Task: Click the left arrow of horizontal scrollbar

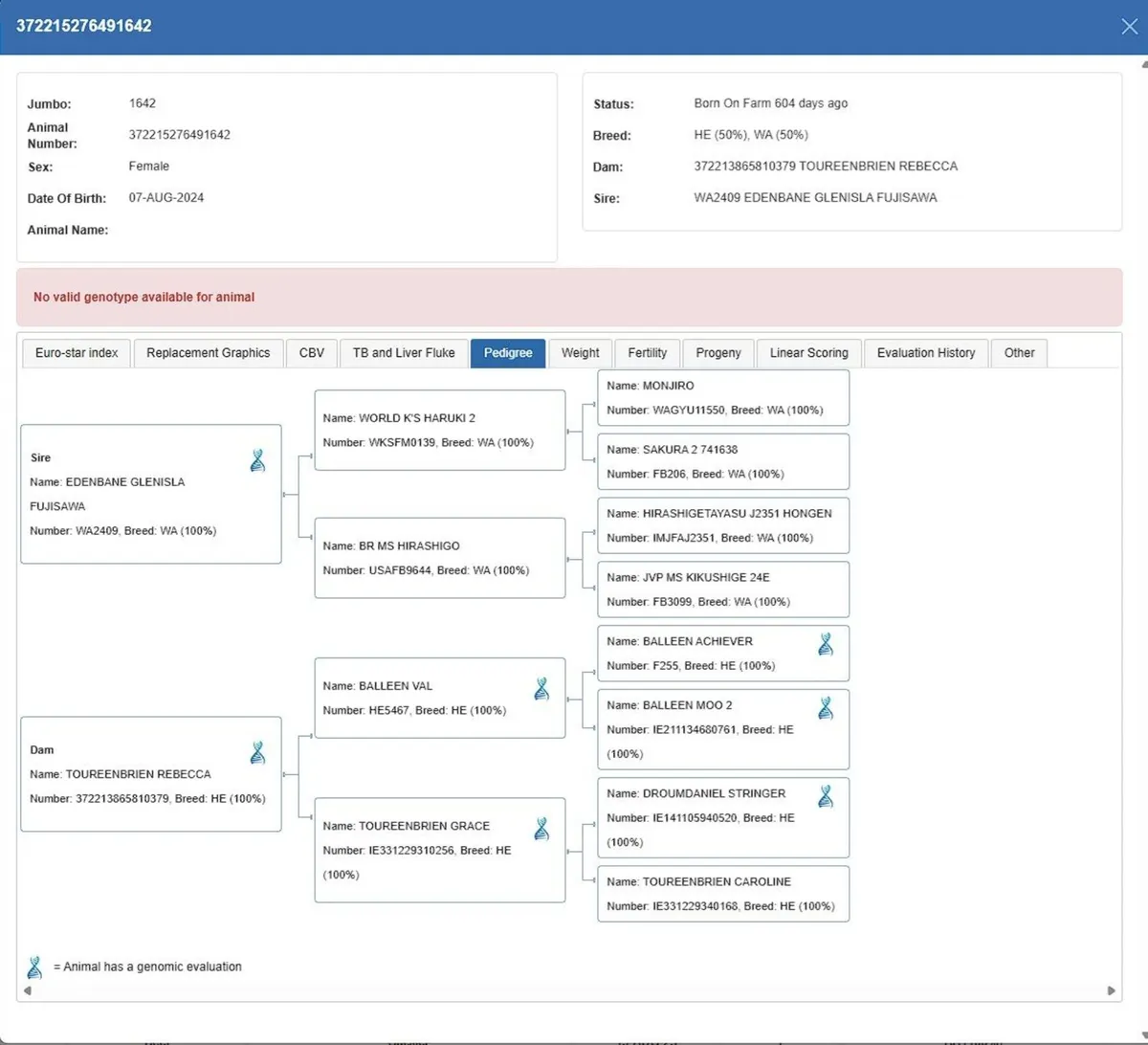Action: 28,990
